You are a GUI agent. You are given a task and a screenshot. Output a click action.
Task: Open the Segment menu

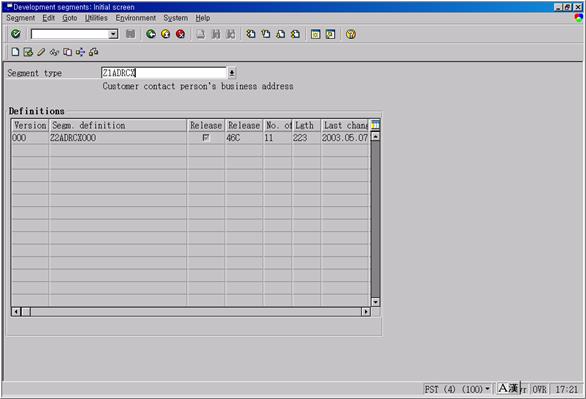21,18
